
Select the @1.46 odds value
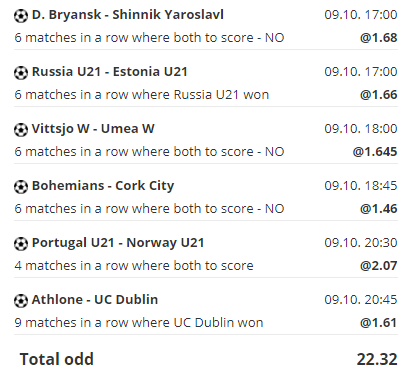[379, 209]
